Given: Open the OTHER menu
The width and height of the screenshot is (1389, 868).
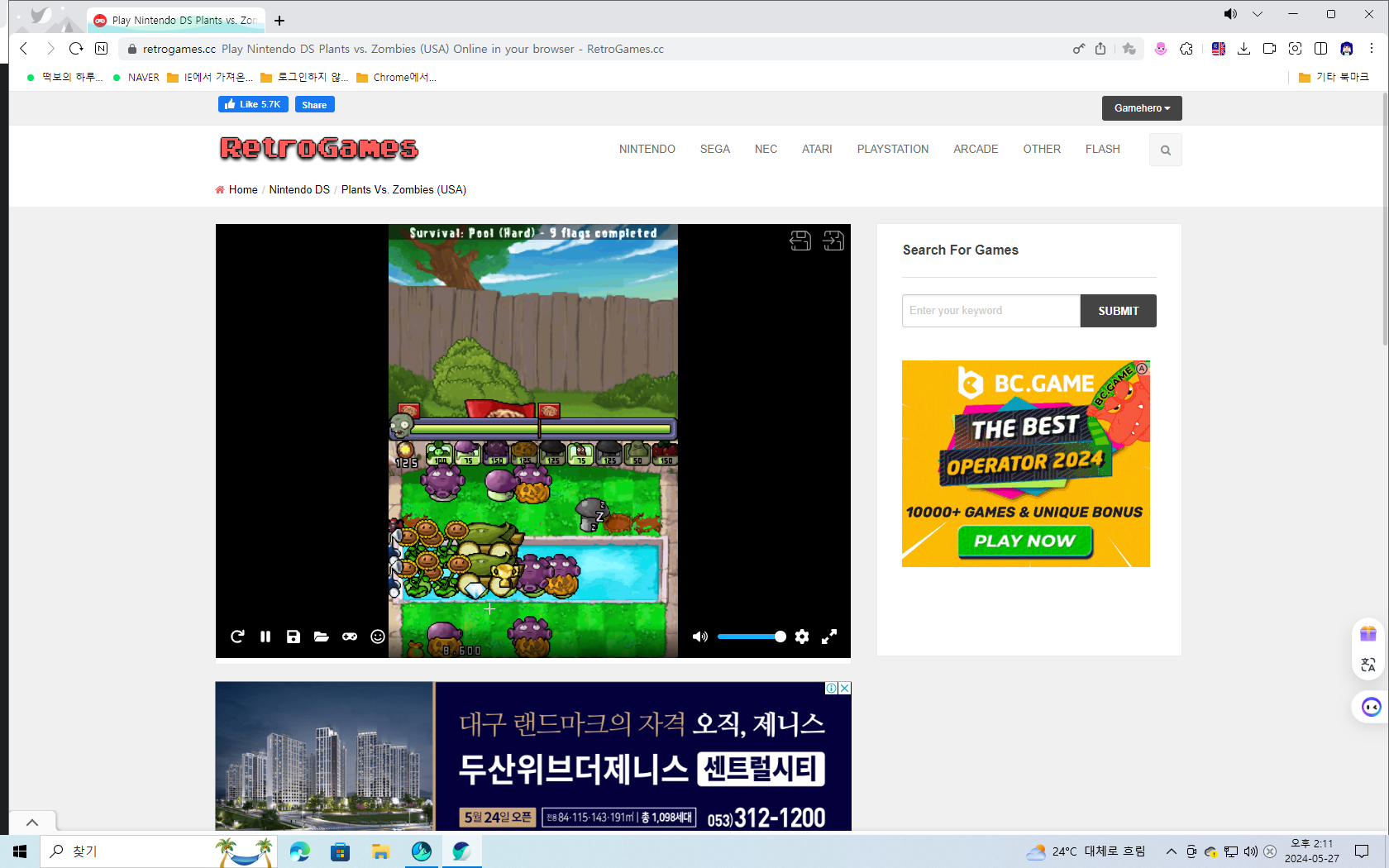Looking at the screenshot, I should coord(1042,149).
